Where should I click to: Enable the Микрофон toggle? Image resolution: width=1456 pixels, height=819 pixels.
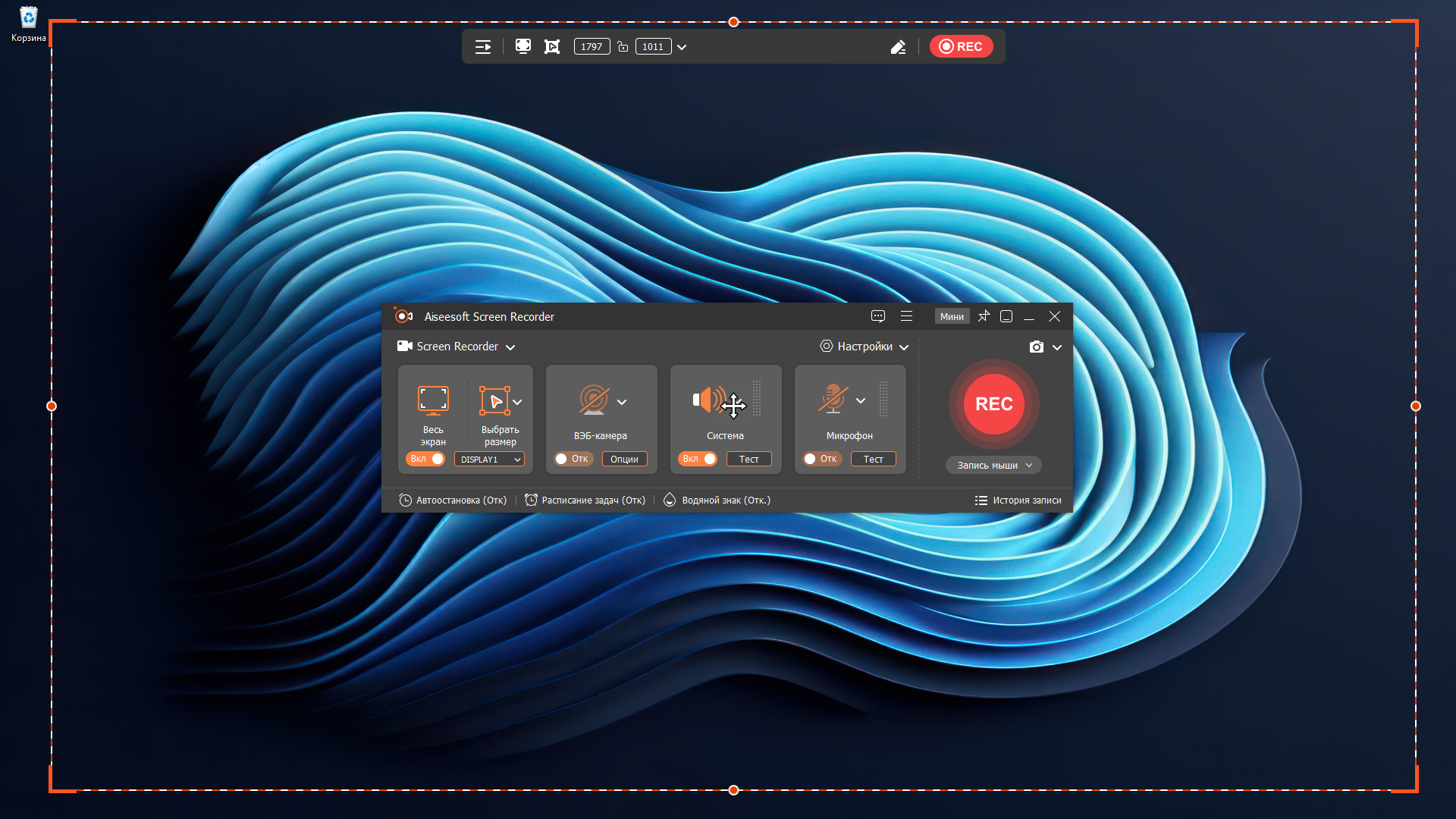coord(821,459)
